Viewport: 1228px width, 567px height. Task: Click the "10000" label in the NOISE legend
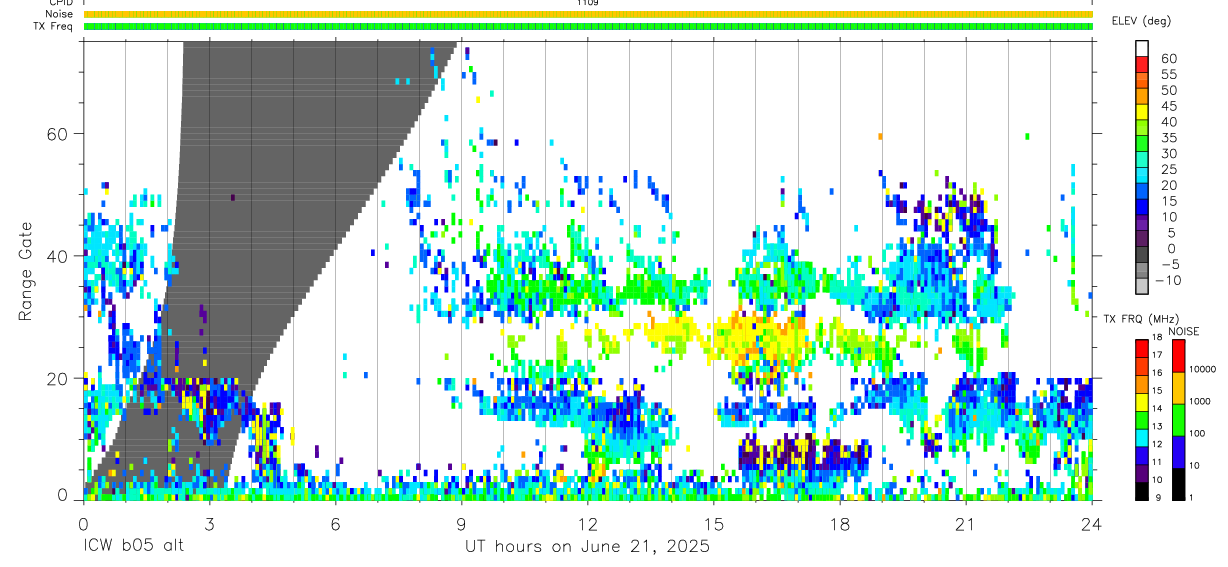pyautogui.click(x=1203, y=370)
